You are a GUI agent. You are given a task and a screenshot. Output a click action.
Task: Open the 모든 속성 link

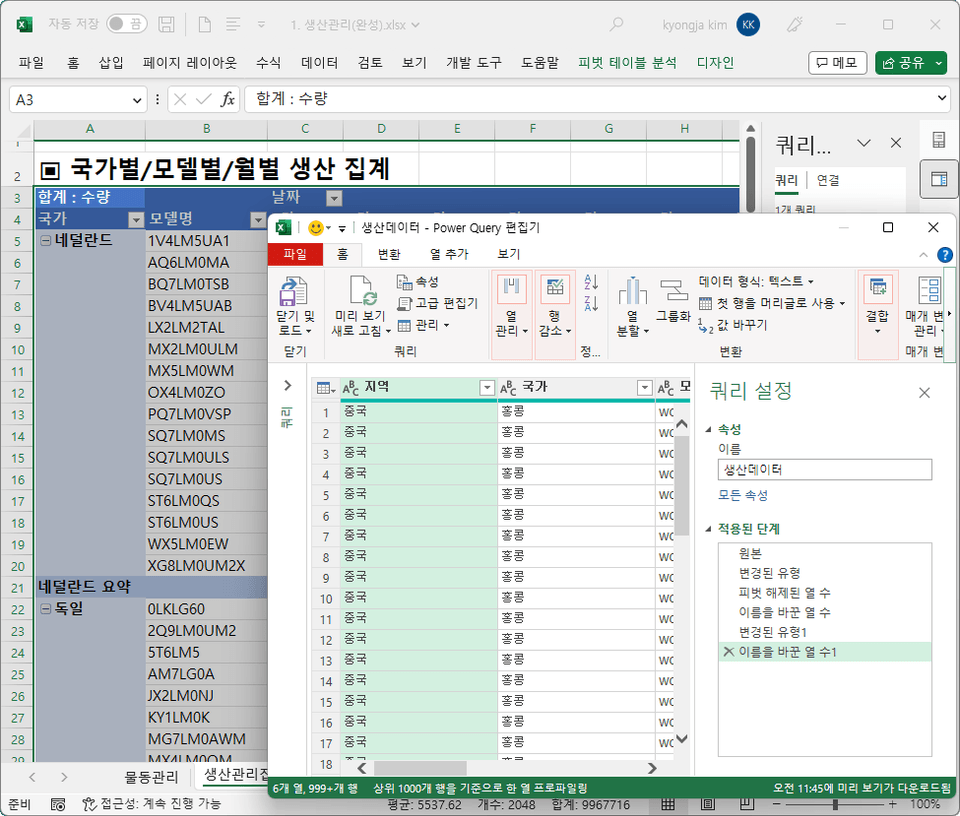coord(743,495)
